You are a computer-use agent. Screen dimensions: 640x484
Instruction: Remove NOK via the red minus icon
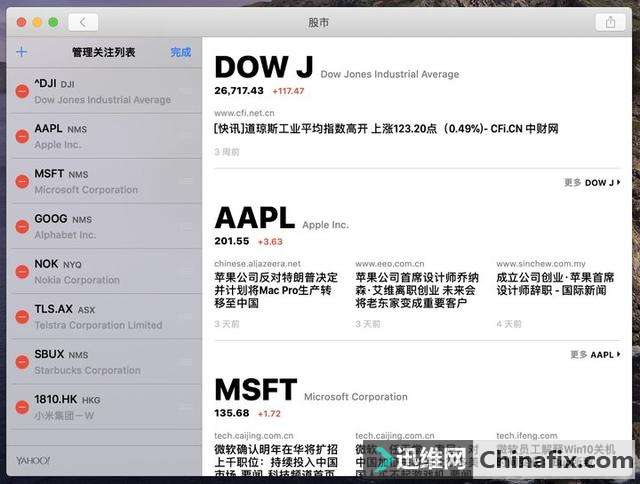[22, 272]
